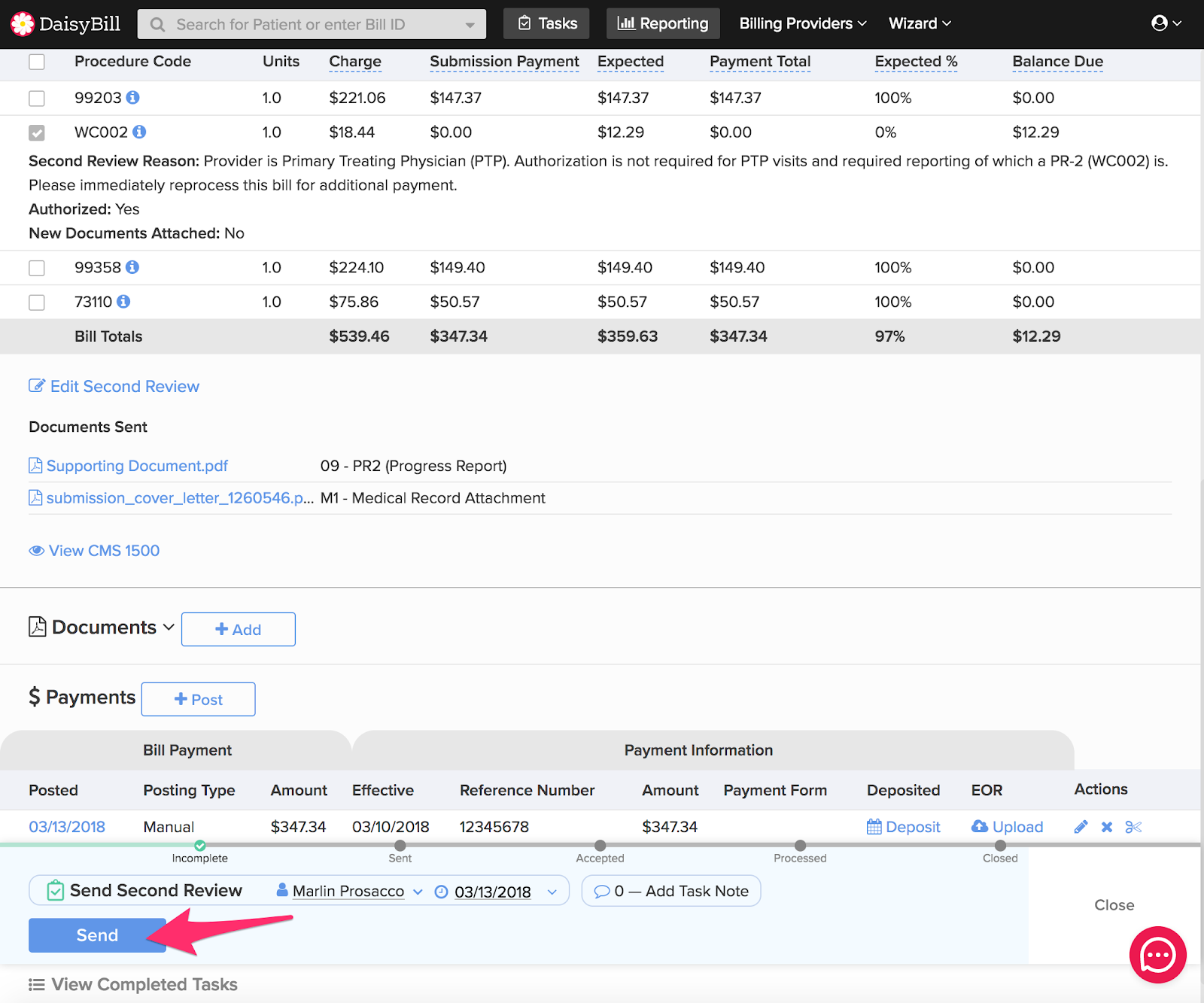Screen dimensions: 1204x1003
Task: Click the info icon next to 99203
Action: [x=132, y=98]
